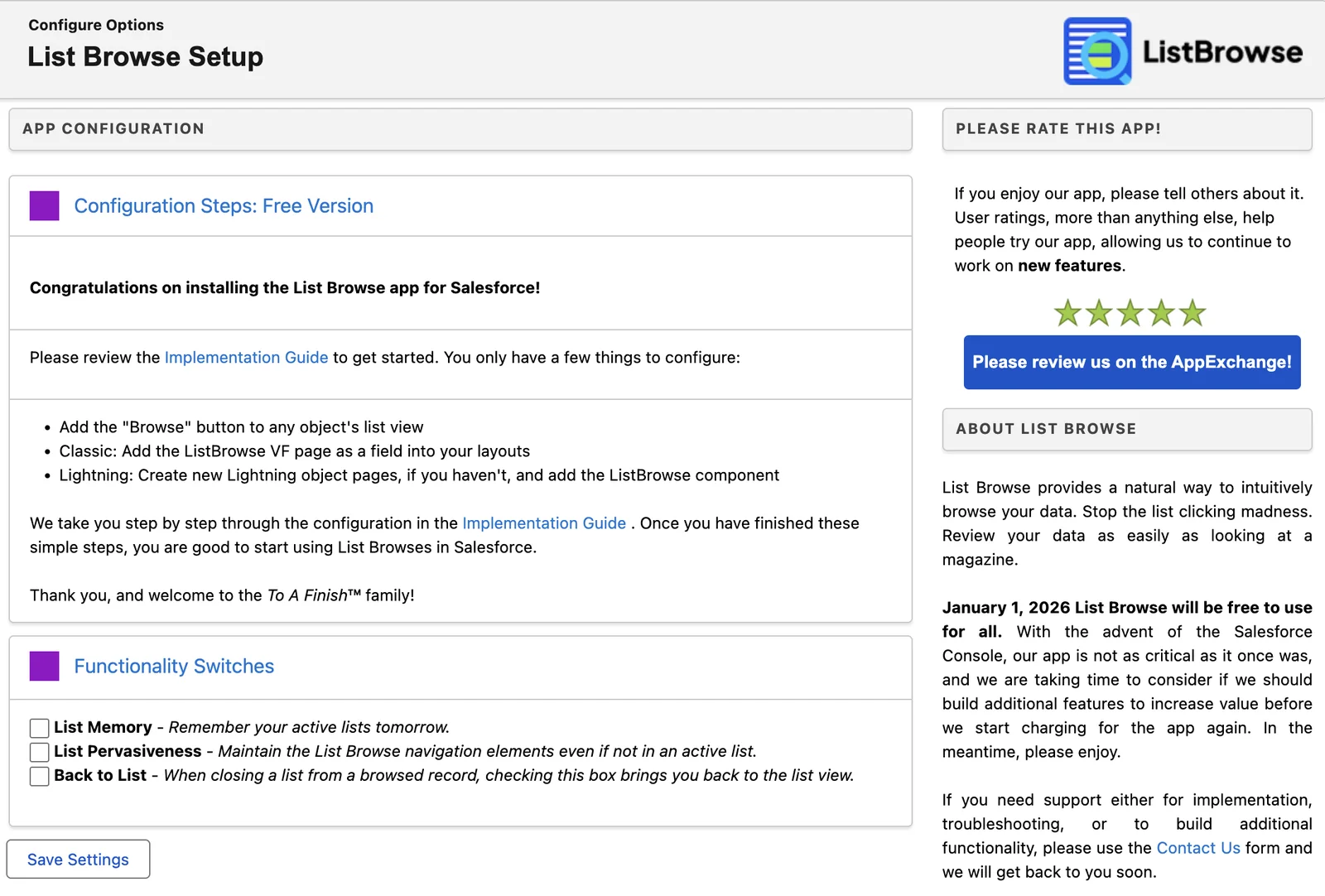Click the List Browse Setup title
This screenshot has width=1325, height=896.
coord(146,56)
